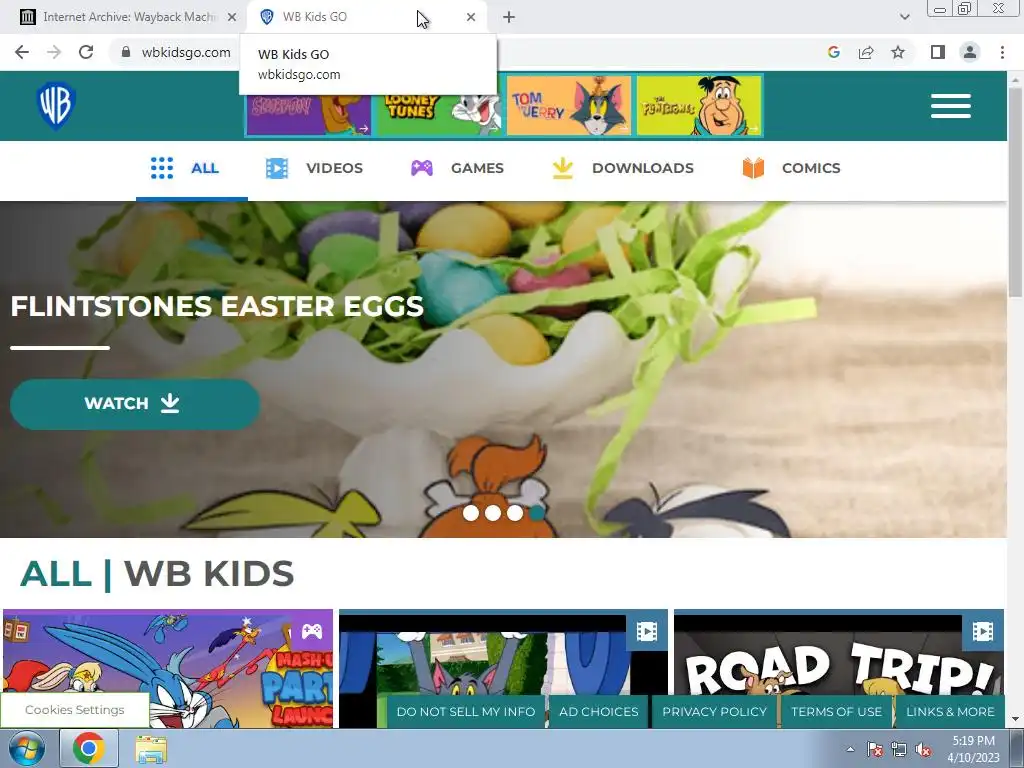Click the film badge on Tom video card
The width and height of the screenshot is (1024, 768).
[x=647, y=632]
